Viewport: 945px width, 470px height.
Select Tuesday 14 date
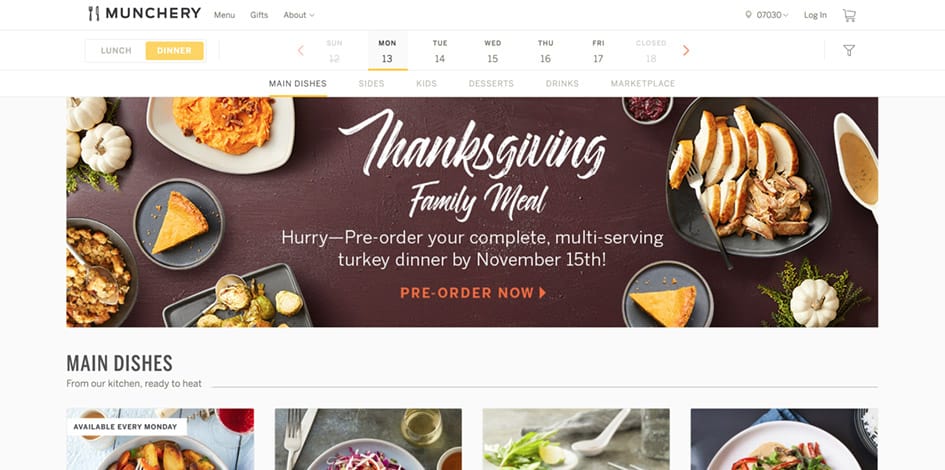[x=440, y=51]
